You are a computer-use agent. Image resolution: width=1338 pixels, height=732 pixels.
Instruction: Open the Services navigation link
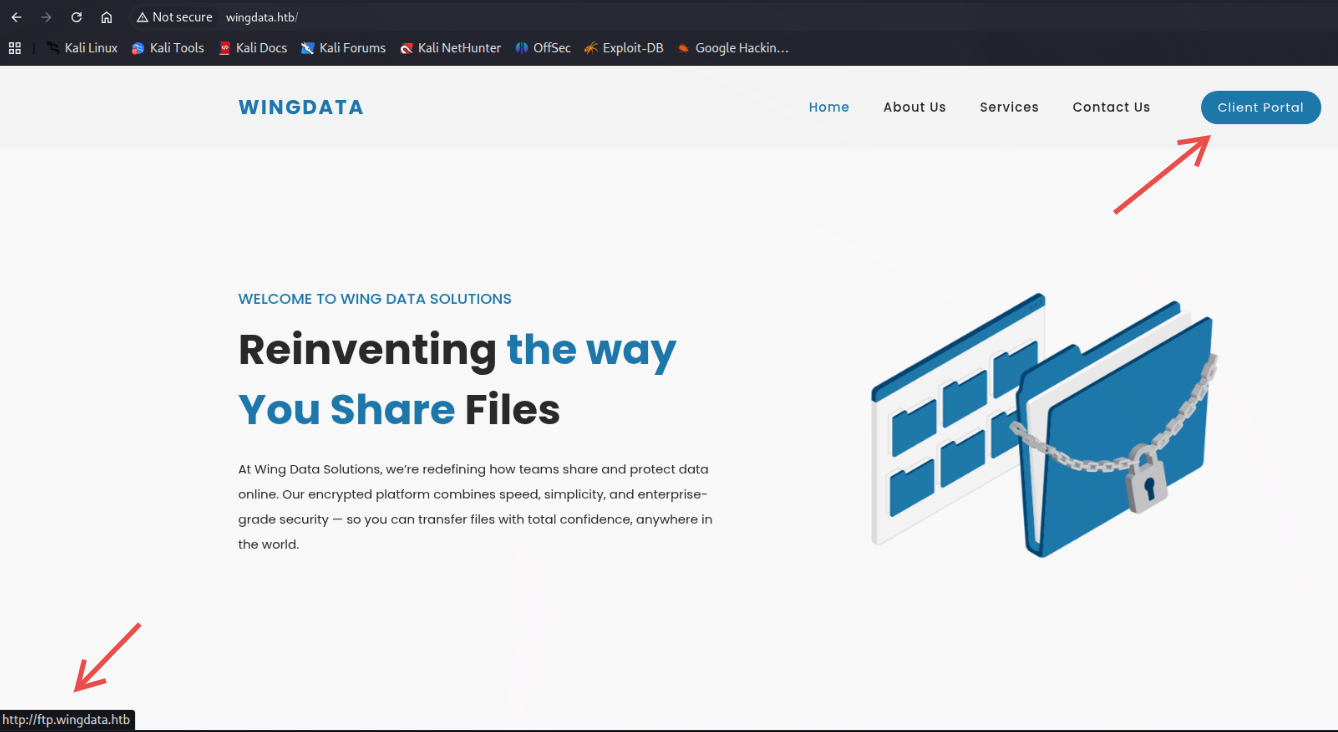1009,107
